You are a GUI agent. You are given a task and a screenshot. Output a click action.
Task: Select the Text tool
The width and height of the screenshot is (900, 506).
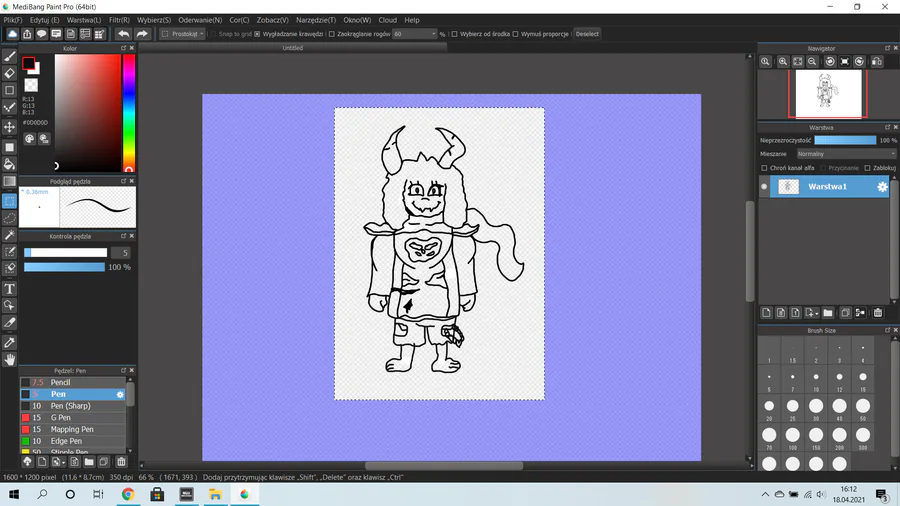(9, 289)
